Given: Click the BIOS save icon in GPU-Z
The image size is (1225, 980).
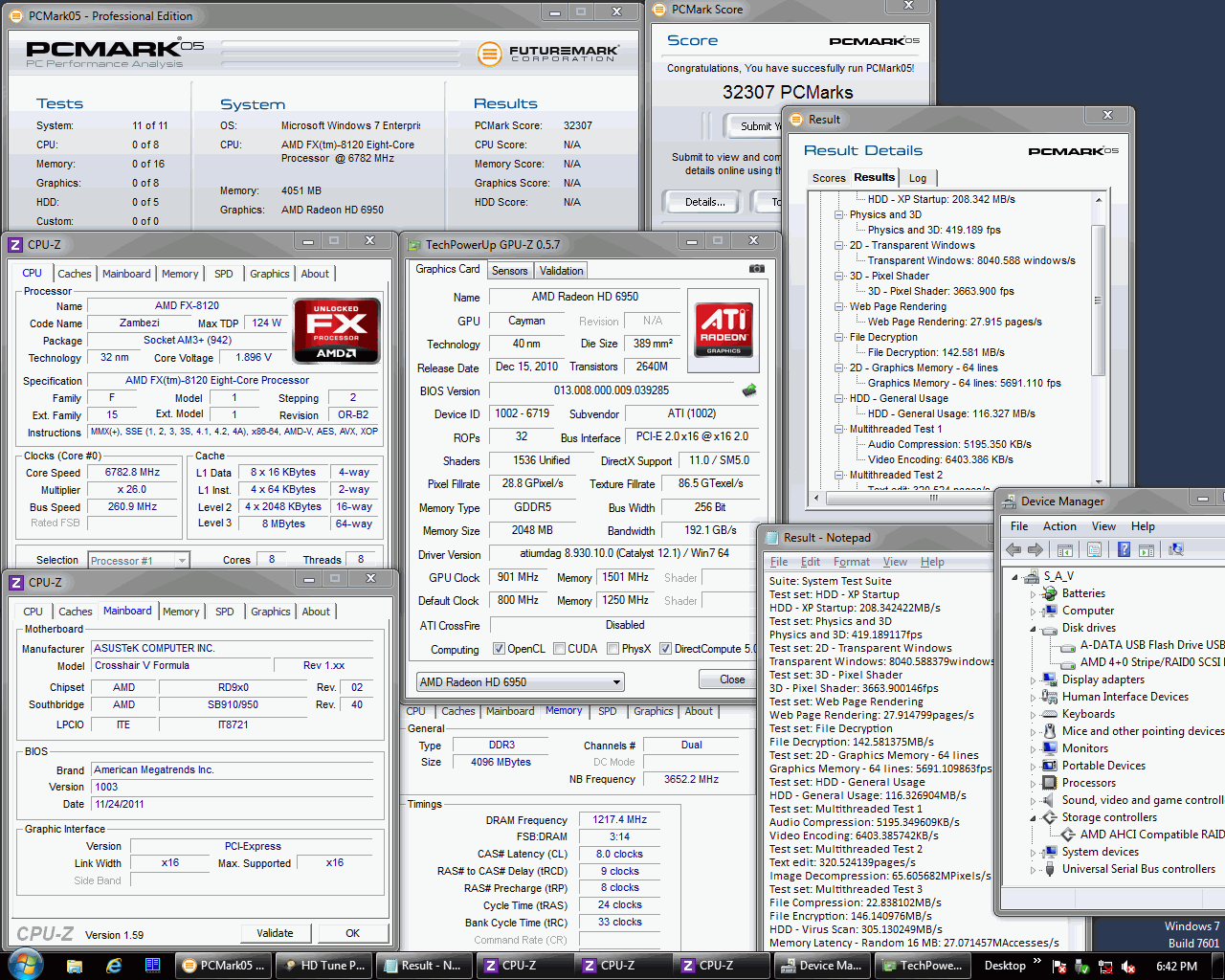Looking at the screenshot, I should pyautogui.click(x=749, y=390).
